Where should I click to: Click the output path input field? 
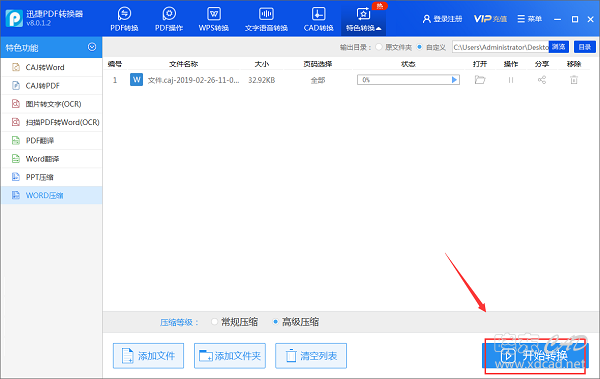501,47
